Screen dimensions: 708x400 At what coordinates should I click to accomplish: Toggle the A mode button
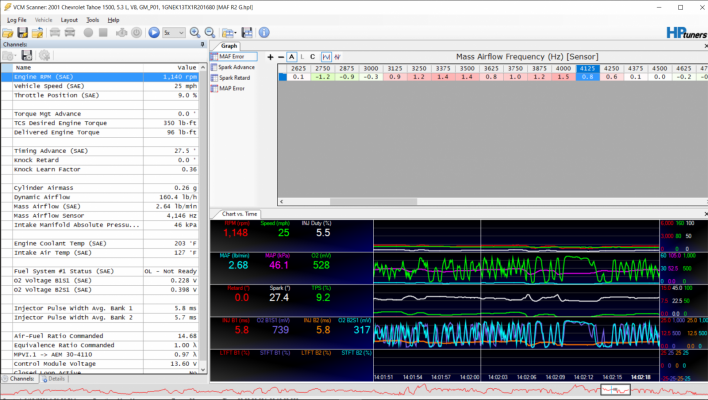coord(292,57)
